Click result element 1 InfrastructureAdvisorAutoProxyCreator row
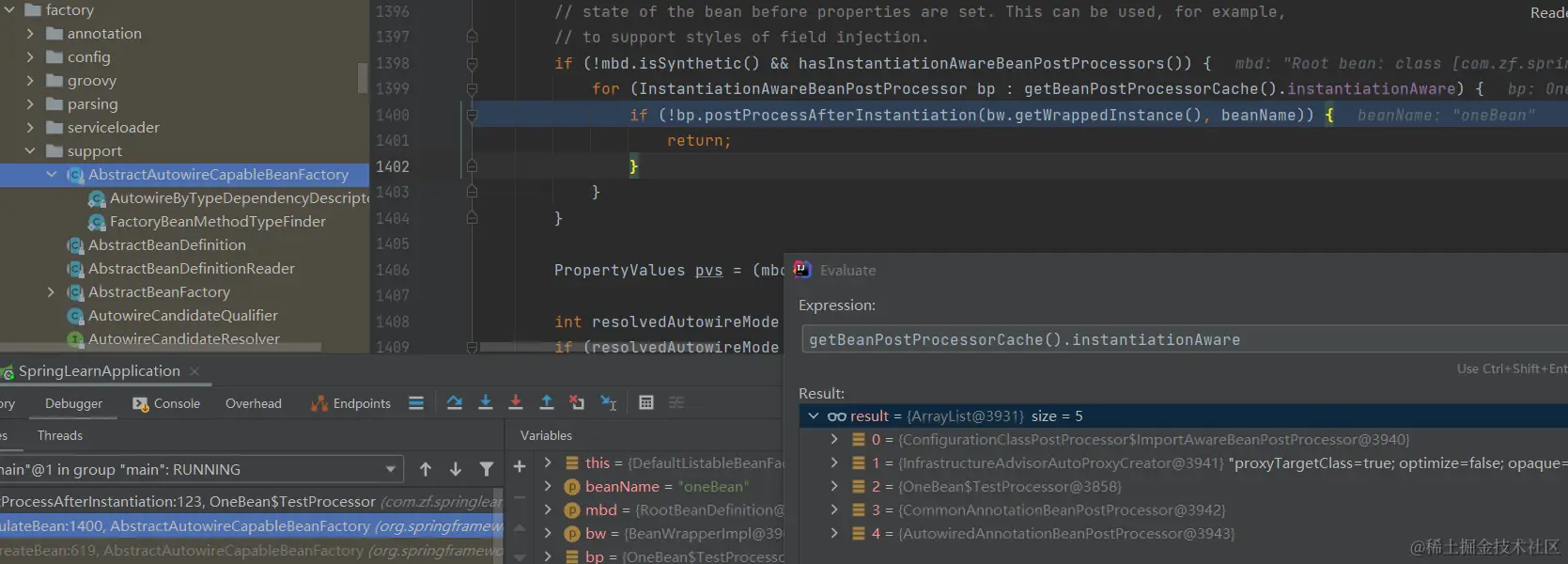The image size is (1568, 564). 1184,463
